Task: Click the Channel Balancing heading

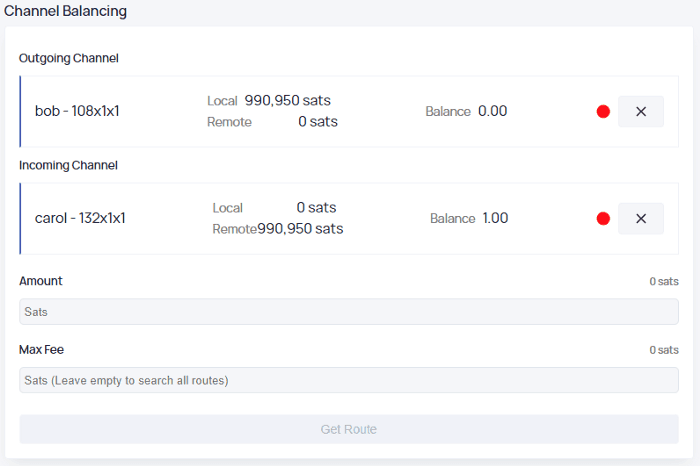Action: (65, 11)
